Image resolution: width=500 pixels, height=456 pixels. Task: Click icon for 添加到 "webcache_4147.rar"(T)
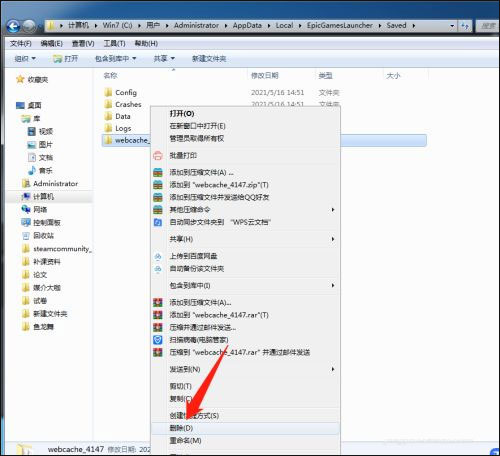(x=158, y=315)
